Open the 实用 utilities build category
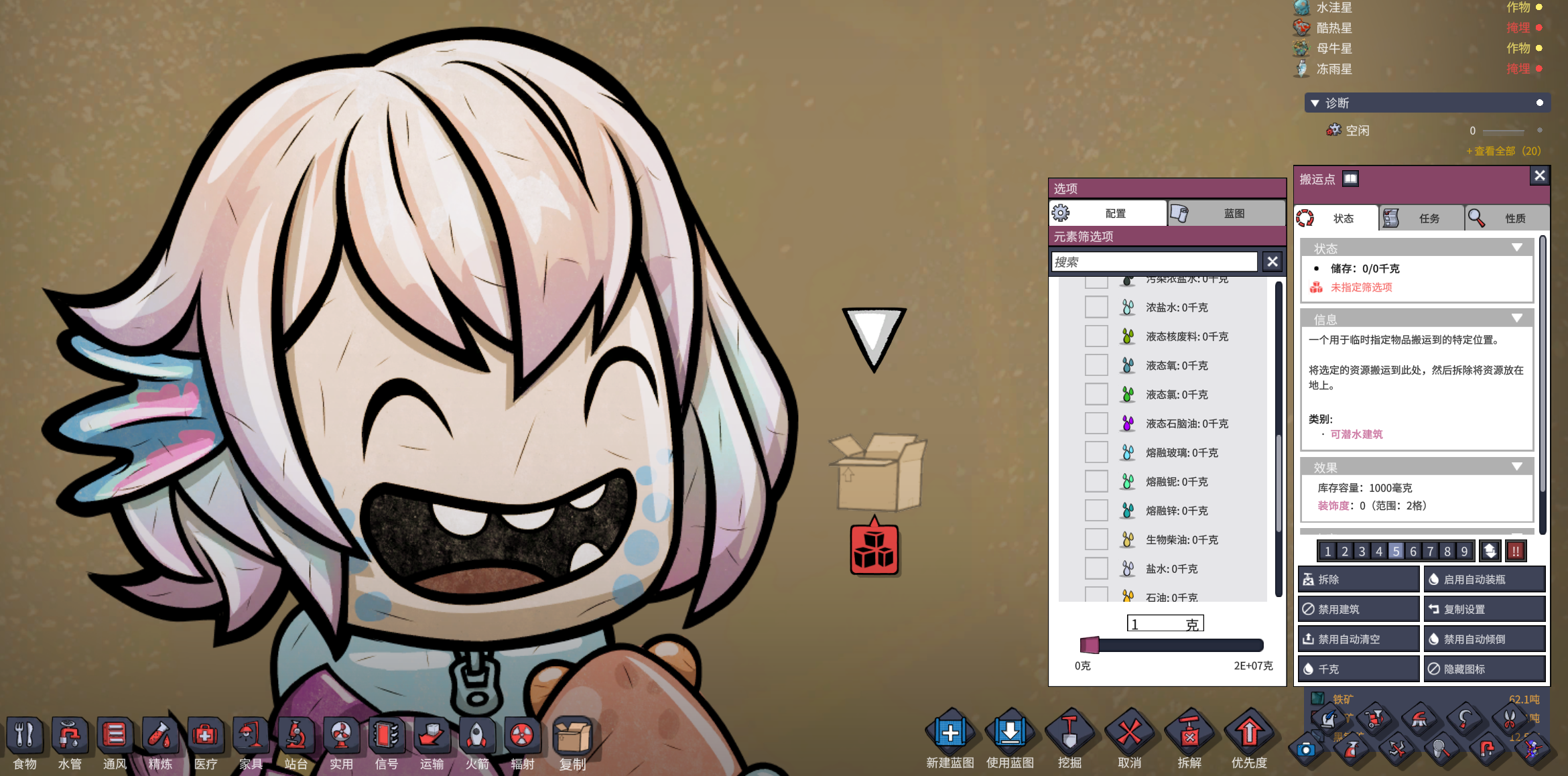1568x776 pixels. click(341, 744)
